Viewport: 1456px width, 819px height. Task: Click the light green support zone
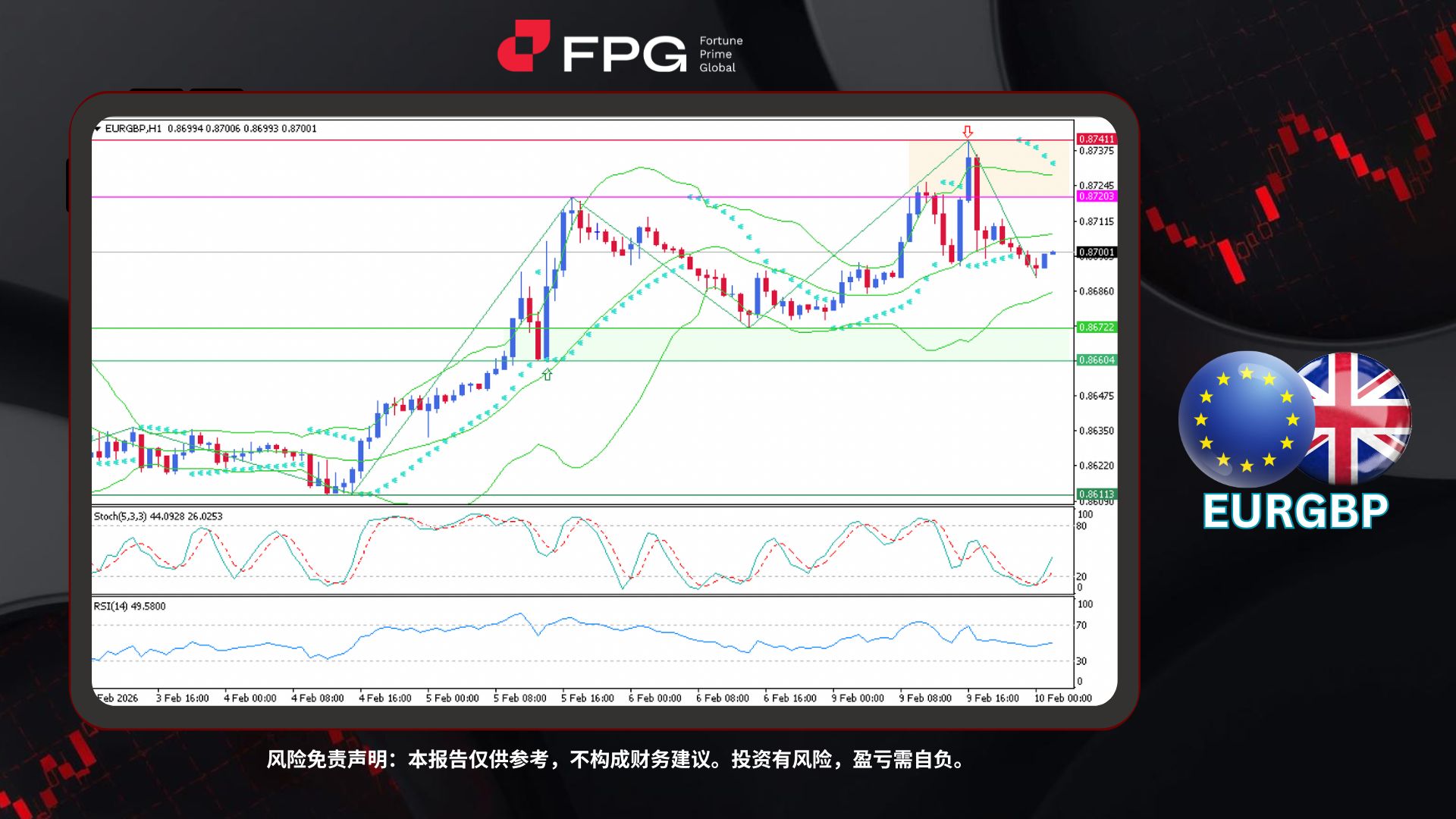tap(303, 344)
